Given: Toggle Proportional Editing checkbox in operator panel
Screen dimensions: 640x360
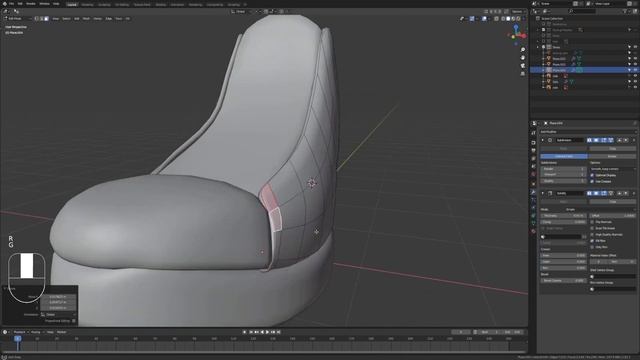Looking at the screenshot, I should click(73, 321).
